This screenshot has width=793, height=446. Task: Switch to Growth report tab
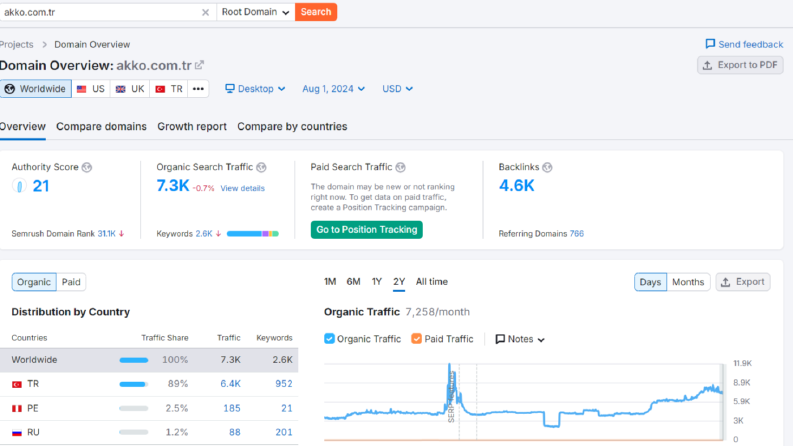(192, 126)
